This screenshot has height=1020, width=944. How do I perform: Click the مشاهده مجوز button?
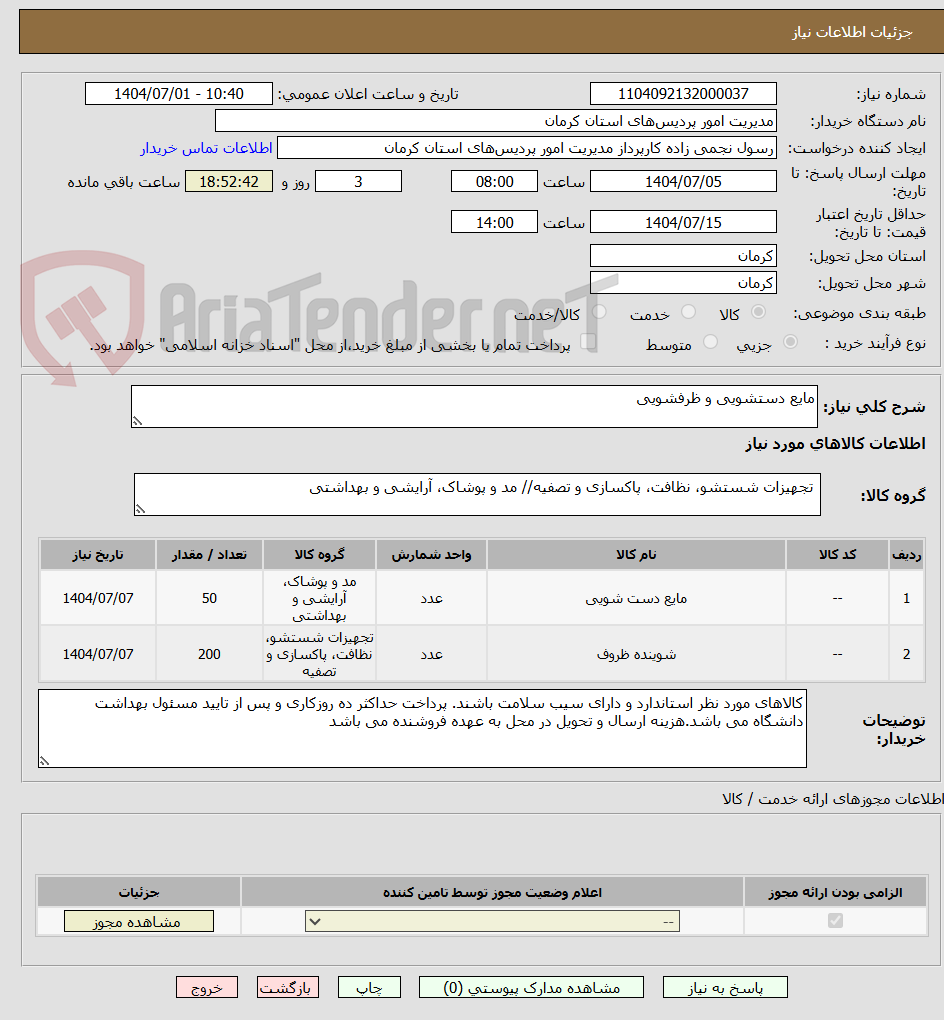click(139, 921)
